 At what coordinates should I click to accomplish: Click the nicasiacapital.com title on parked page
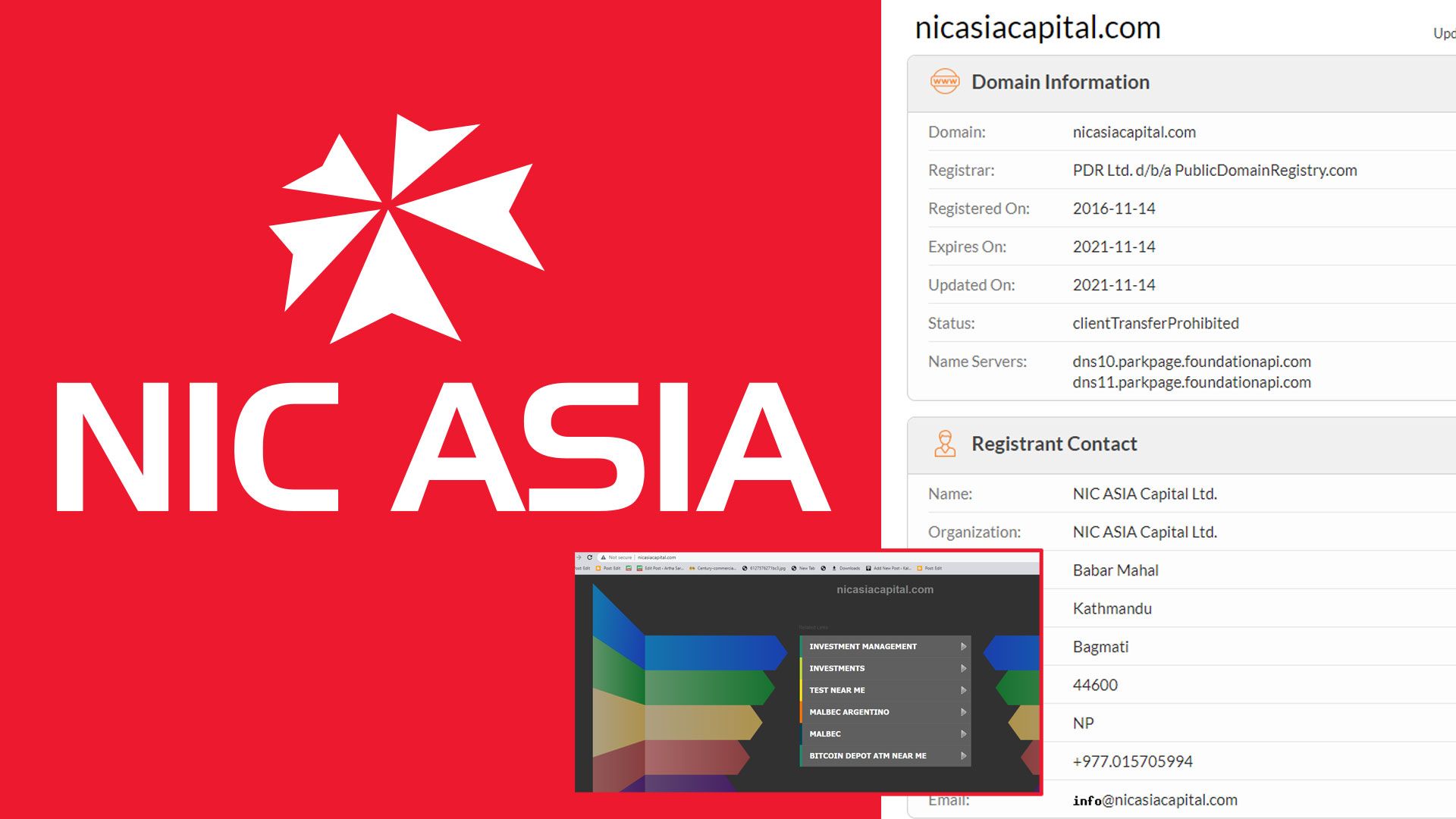pos(885,589)
